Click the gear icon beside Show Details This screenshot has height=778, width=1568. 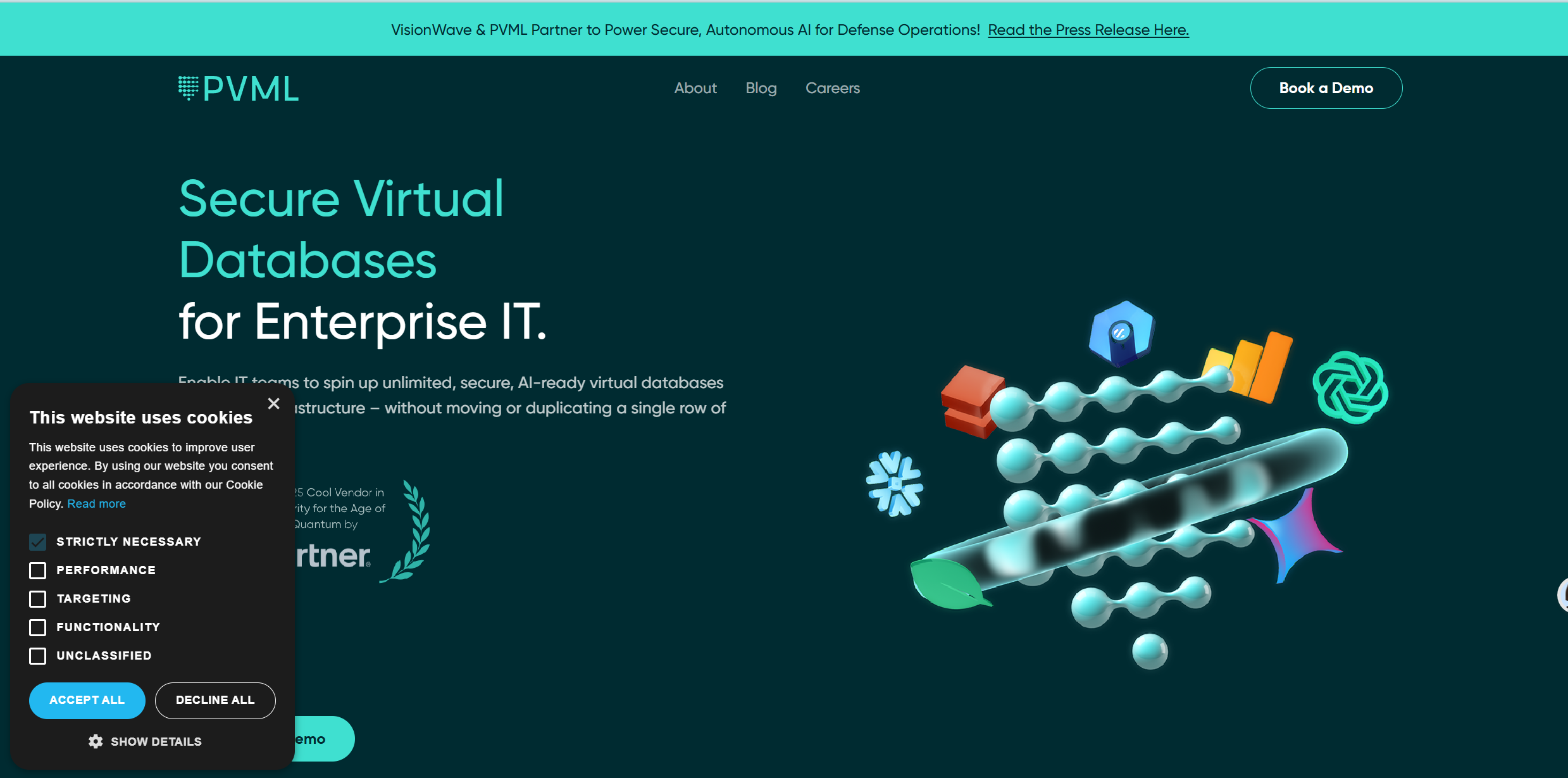pyautogui.click(x=96, y=741)
